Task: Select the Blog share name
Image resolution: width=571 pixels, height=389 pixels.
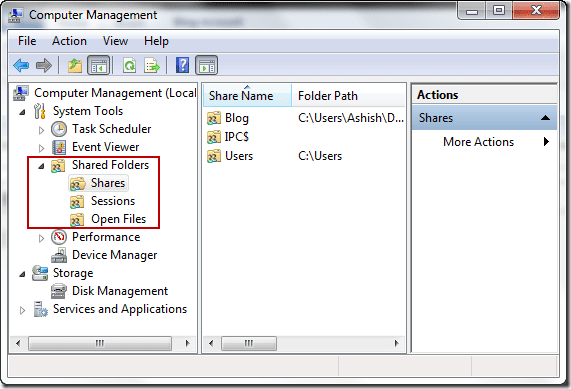Action: coord(237,118)
